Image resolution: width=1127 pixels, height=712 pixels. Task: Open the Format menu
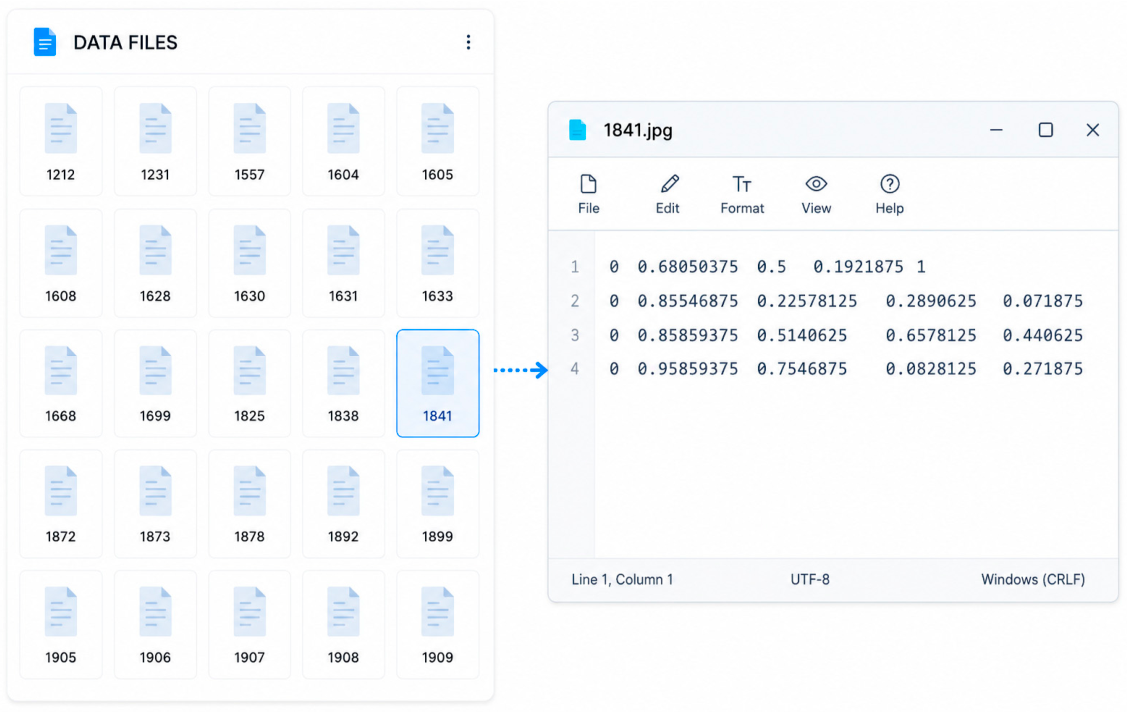click(742, 194)
